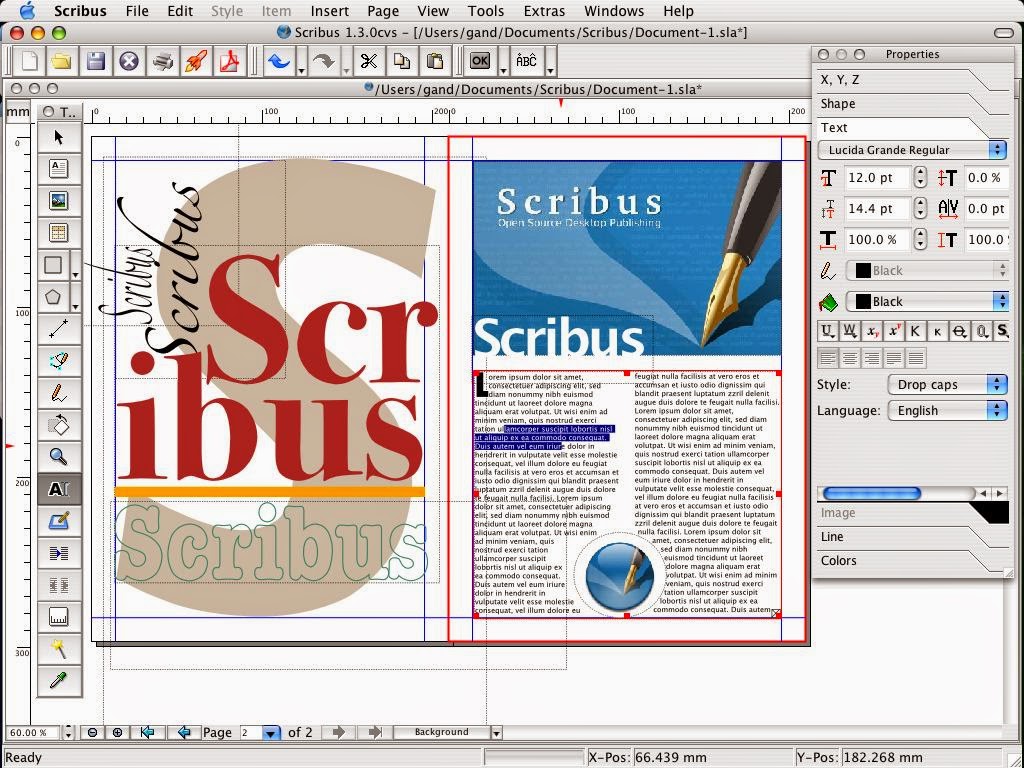Select the Unlink Text Frames tool
Screen dimensions: 1024x768
[59, 585]
